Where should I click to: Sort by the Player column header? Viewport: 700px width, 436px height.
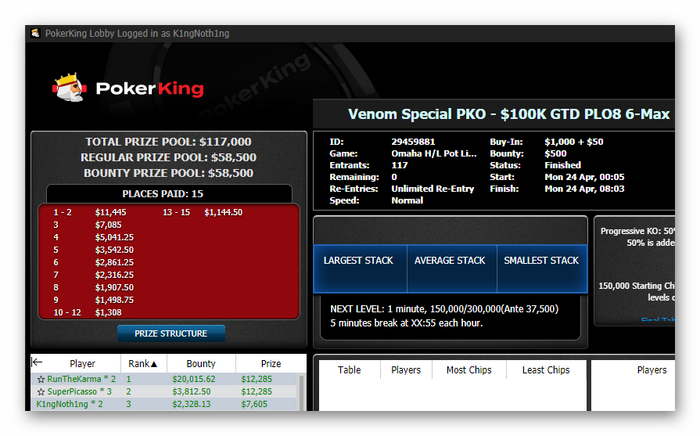click(x=82, y=363)
